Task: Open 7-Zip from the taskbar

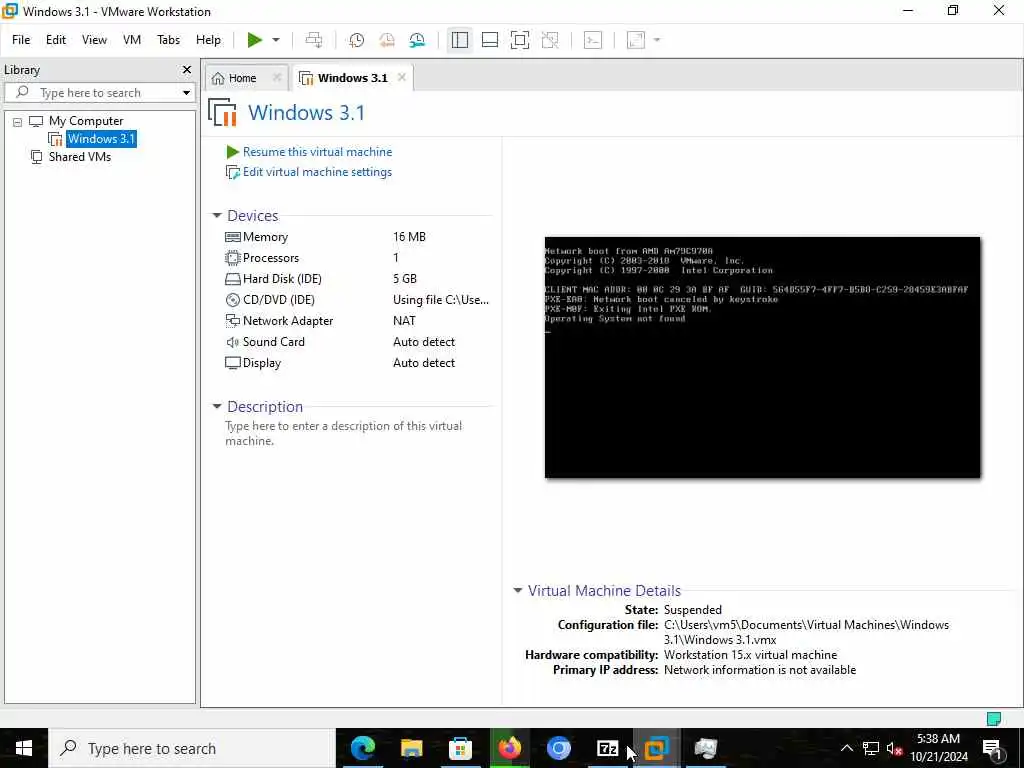Action: (x=607, y=748)
